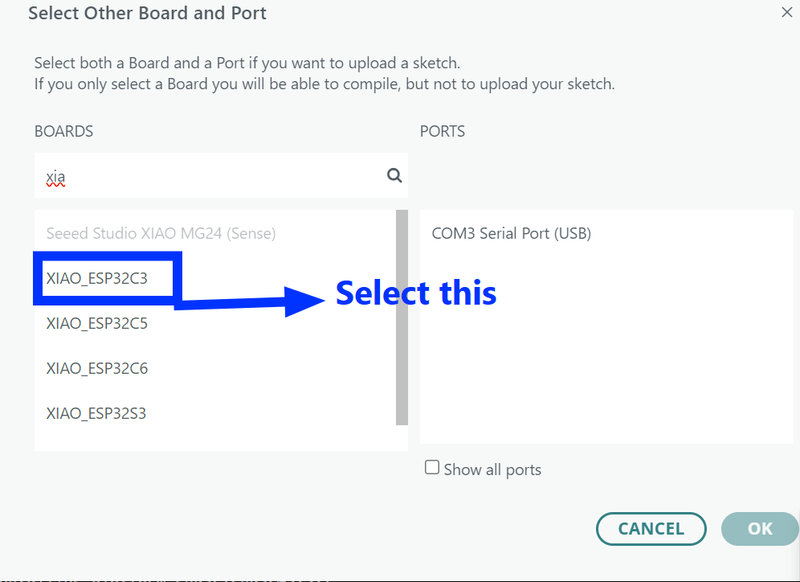Click the dialog title 'Select Other Board and Port'
Viewport: 800px width, 582px height.
(147, 14)
